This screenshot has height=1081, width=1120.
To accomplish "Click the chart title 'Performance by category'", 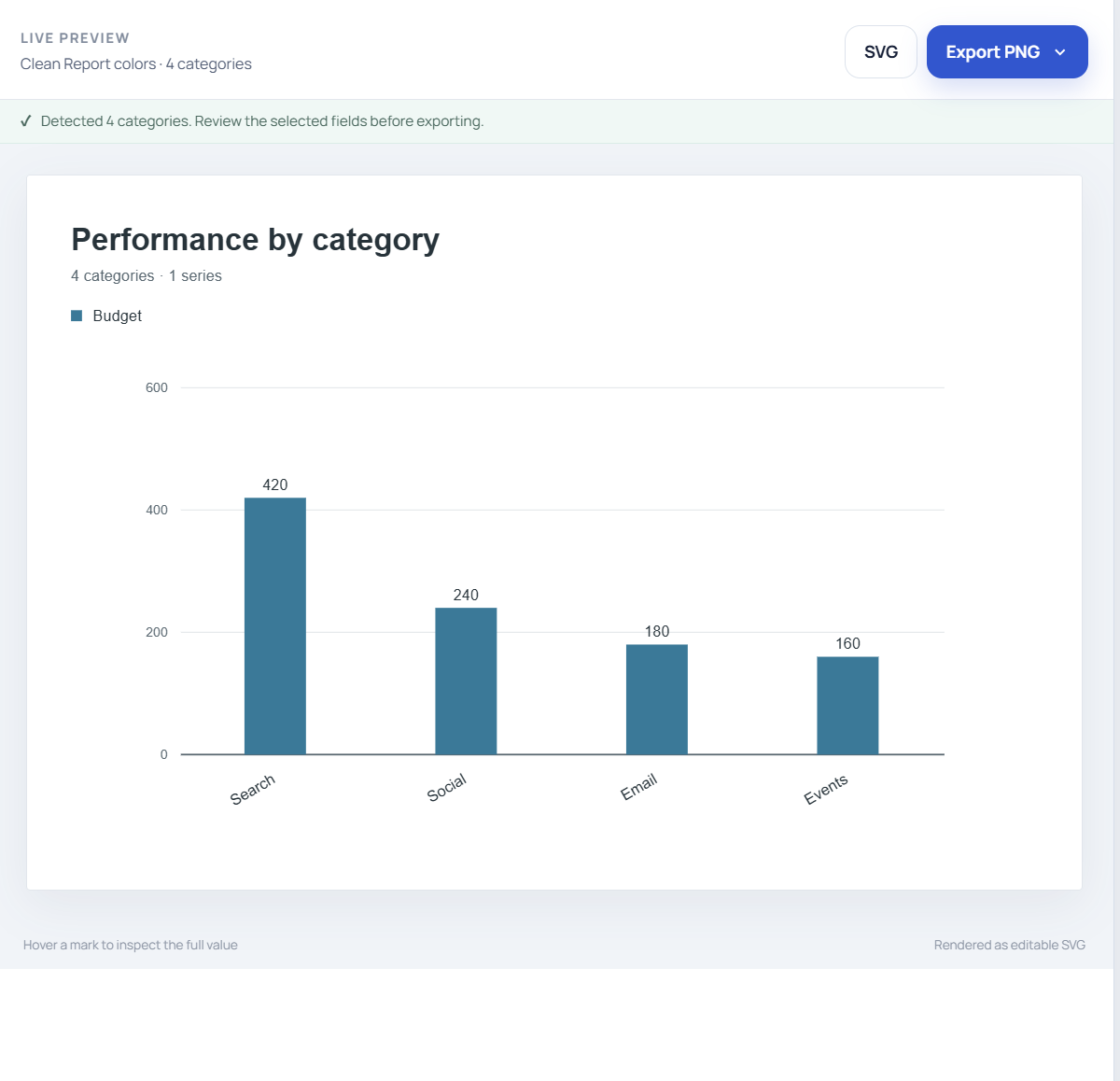I will [x=256, y=240].
